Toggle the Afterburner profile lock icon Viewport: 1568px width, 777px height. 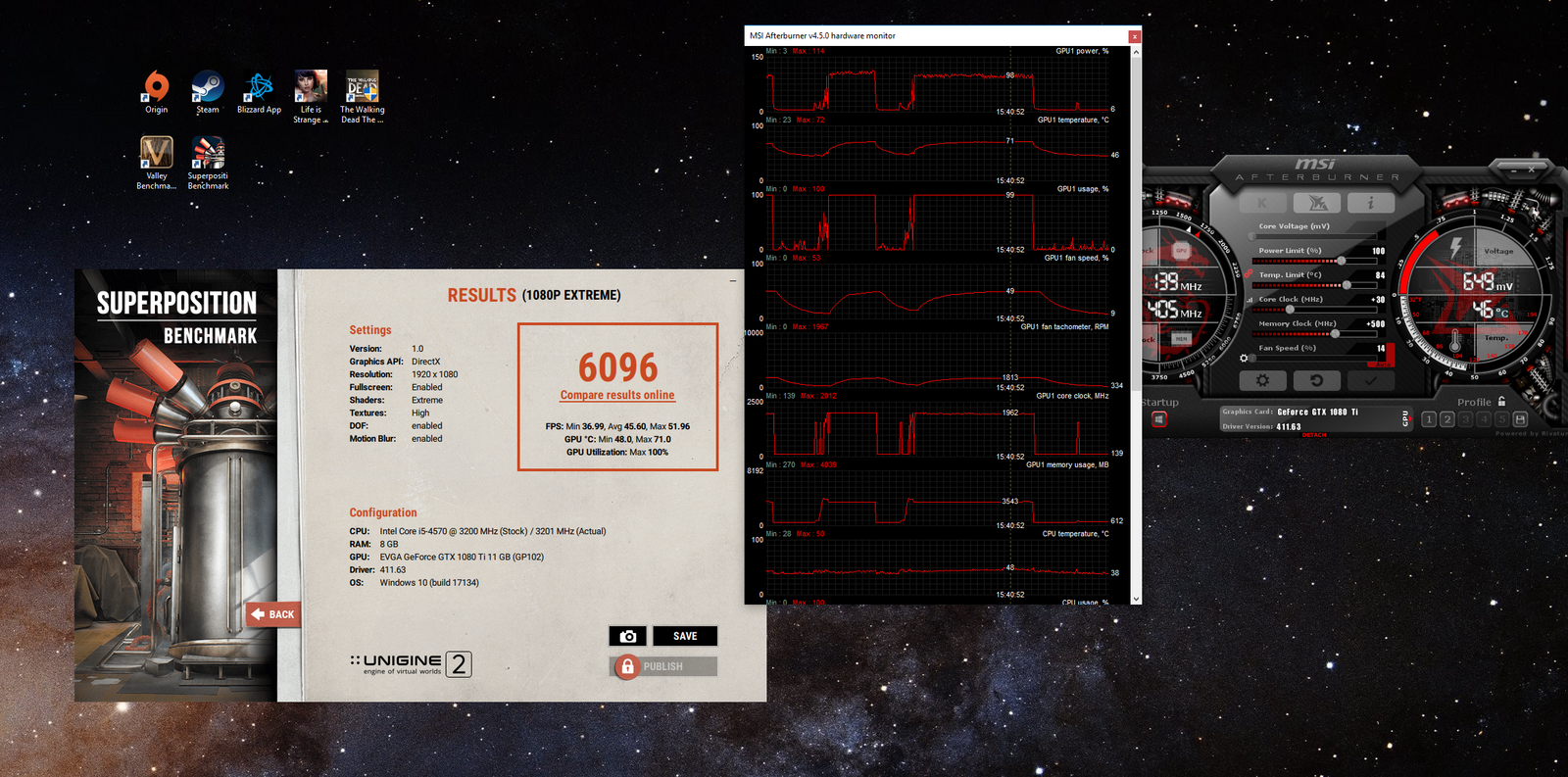pyautogui.click(x=1502, y=402)
